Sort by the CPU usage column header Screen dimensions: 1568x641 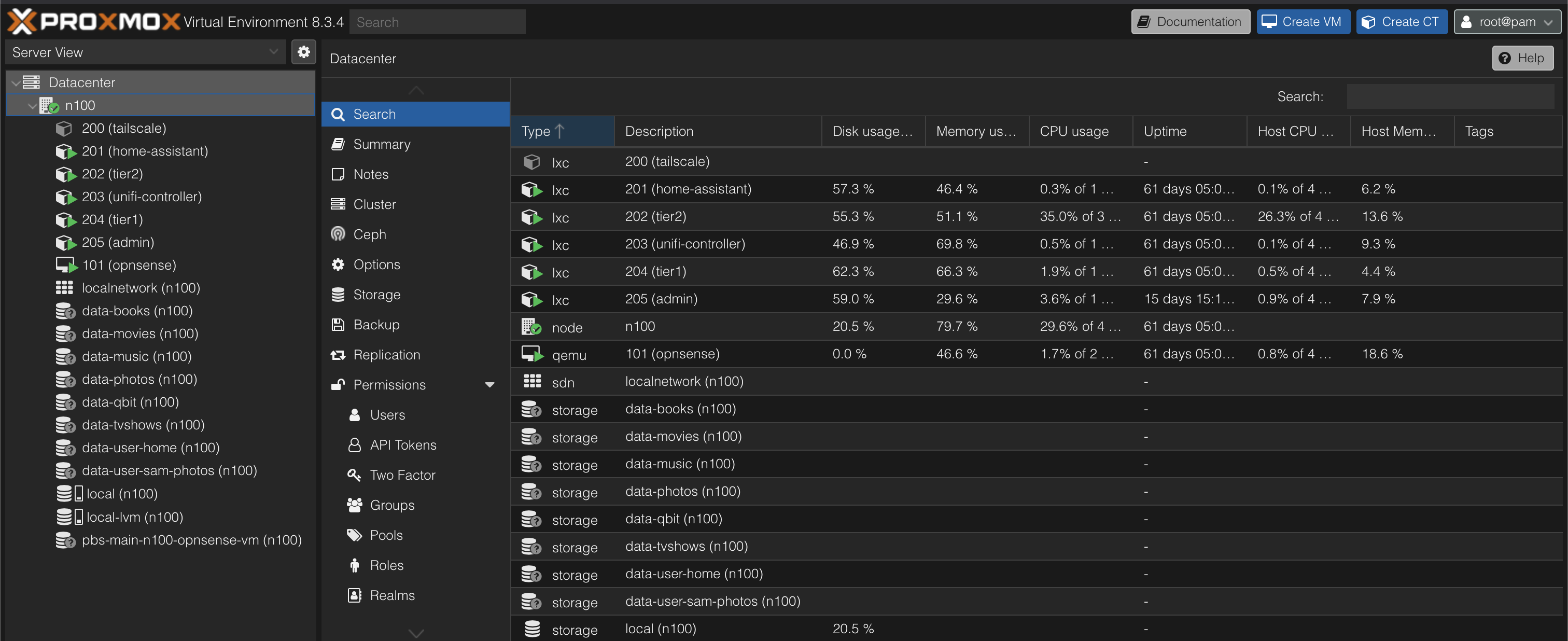1081,131
